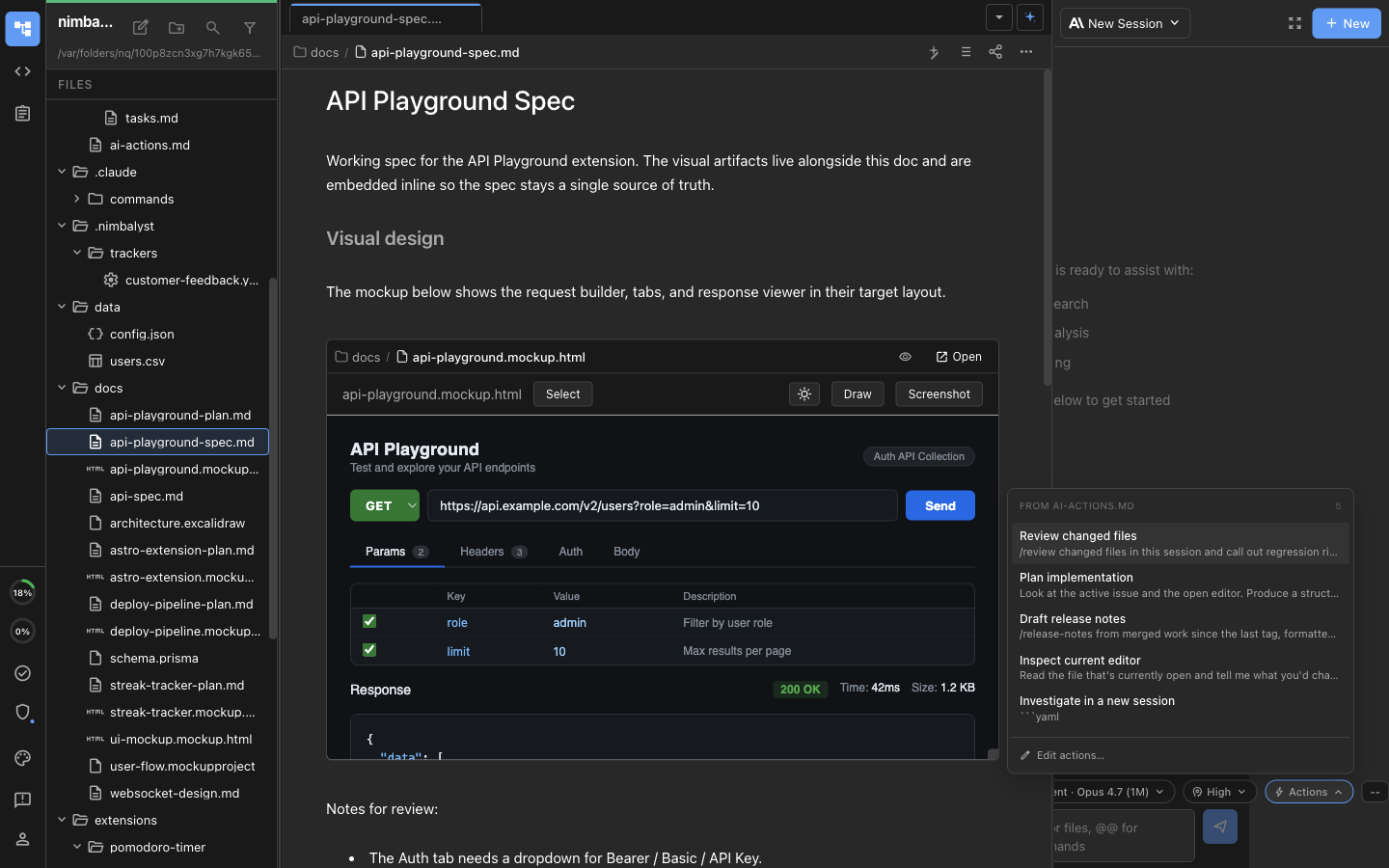Click the API request URL field
The width and height of the screenshot is (1389, 868).
click(662, 505)
